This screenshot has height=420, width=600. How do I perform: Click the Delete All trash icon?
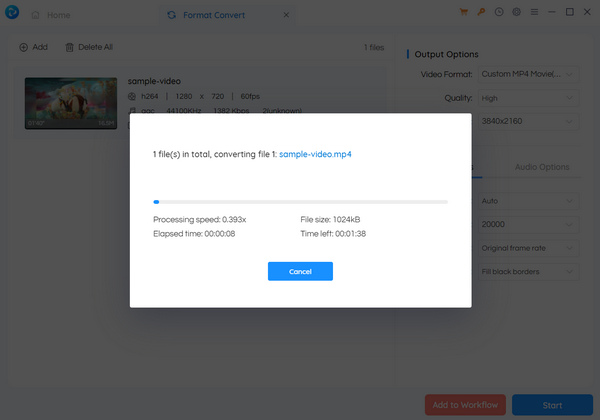click(x=69, y=47)
